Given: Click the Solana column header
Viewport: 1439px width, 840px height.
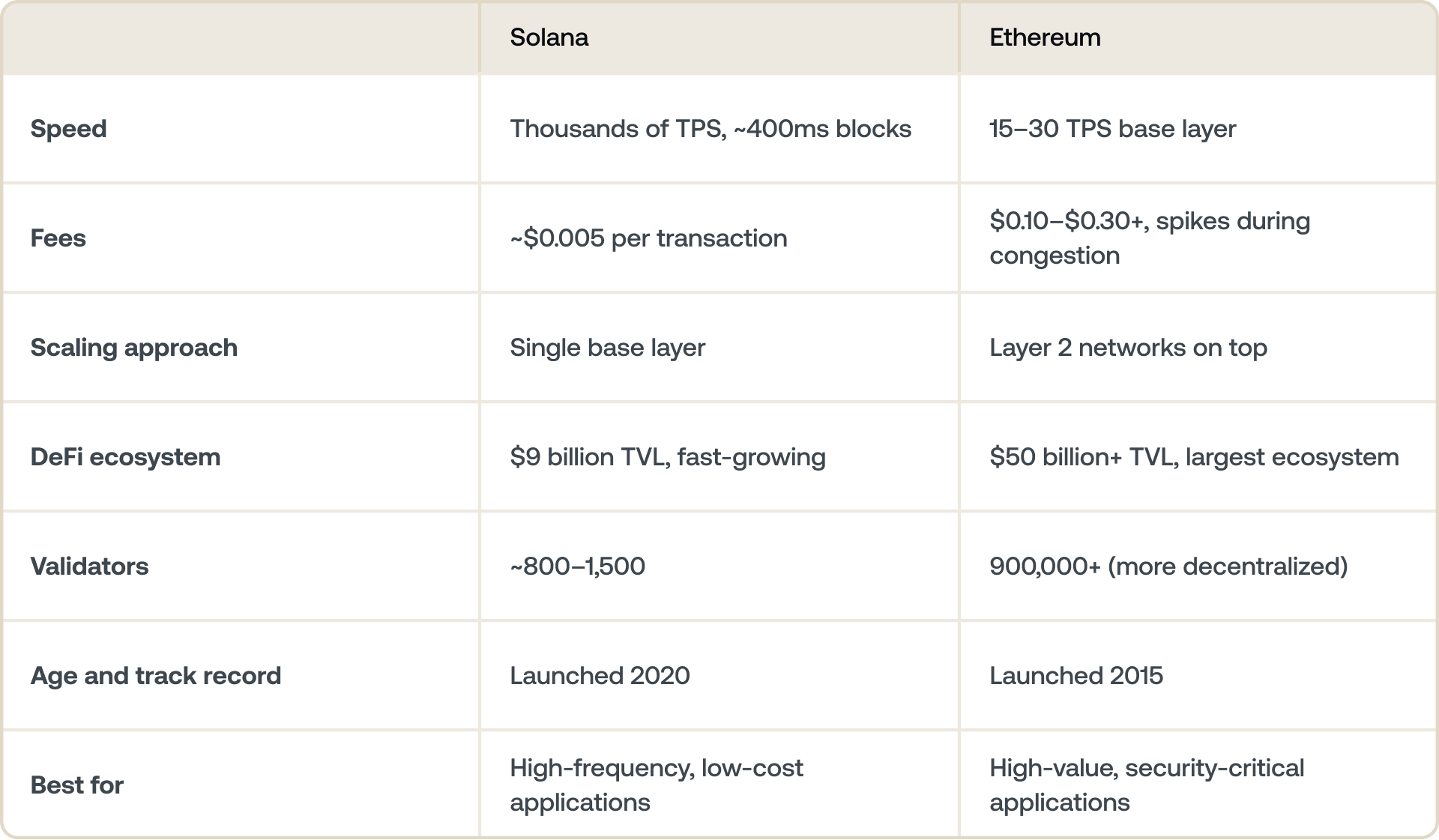Looking at the screenshot, I should tap(549, 37).
